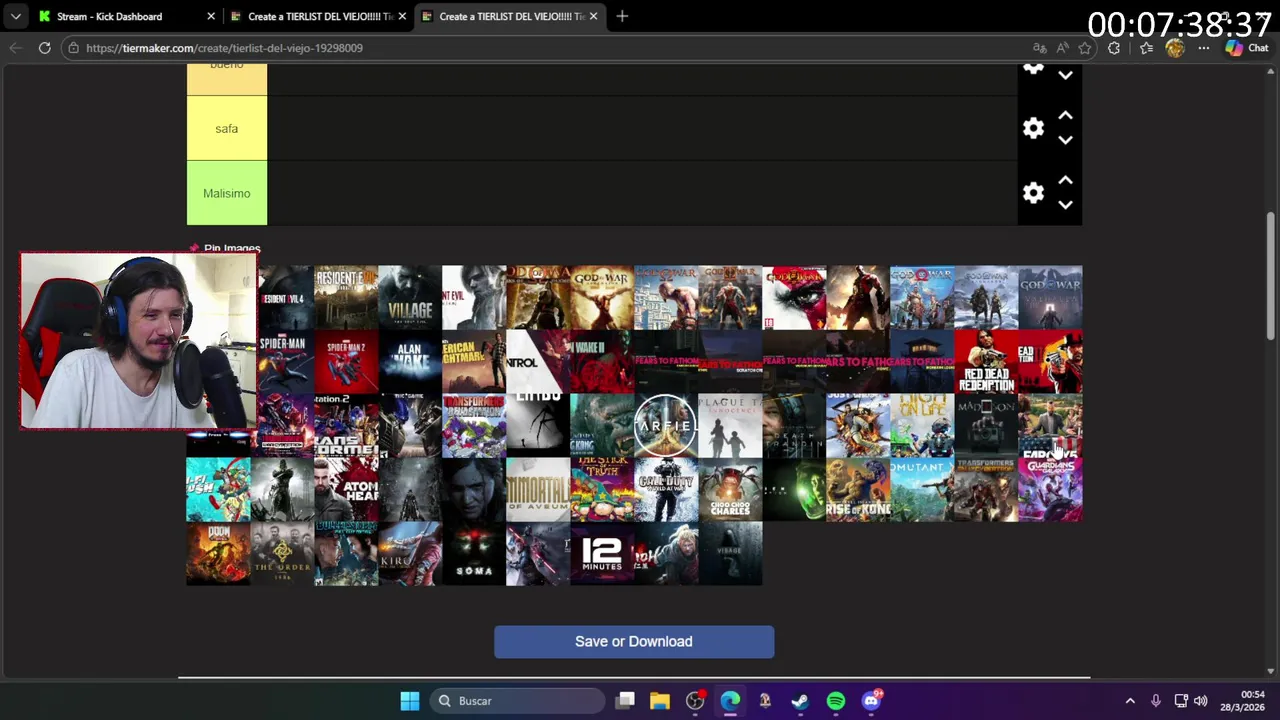
Task: Switch to the second Create a TIERLIST tab
Action: (x=511, y=16)
